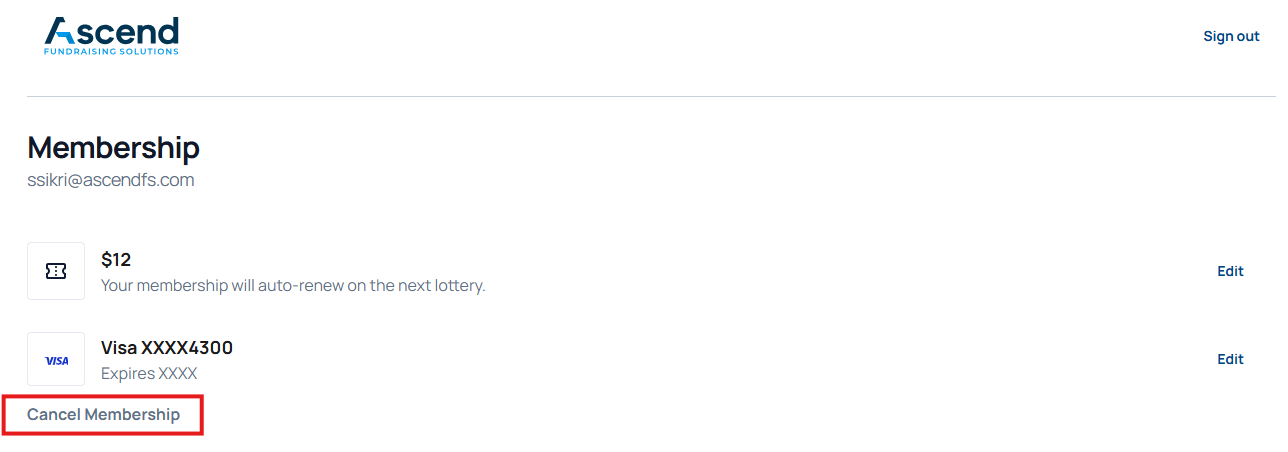Click the ticket icon beside $12
The image size is (1288, 452).
pyautogui.click(x=56, y=271)
